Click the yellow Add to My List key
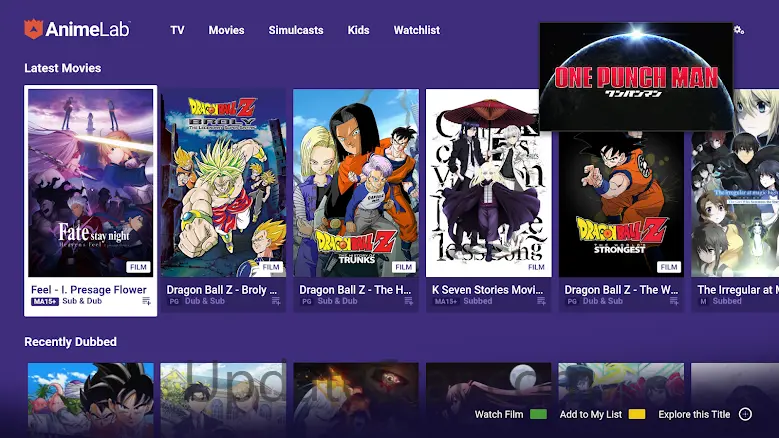This screenshot has height=438, width=779. coord(637,414)
